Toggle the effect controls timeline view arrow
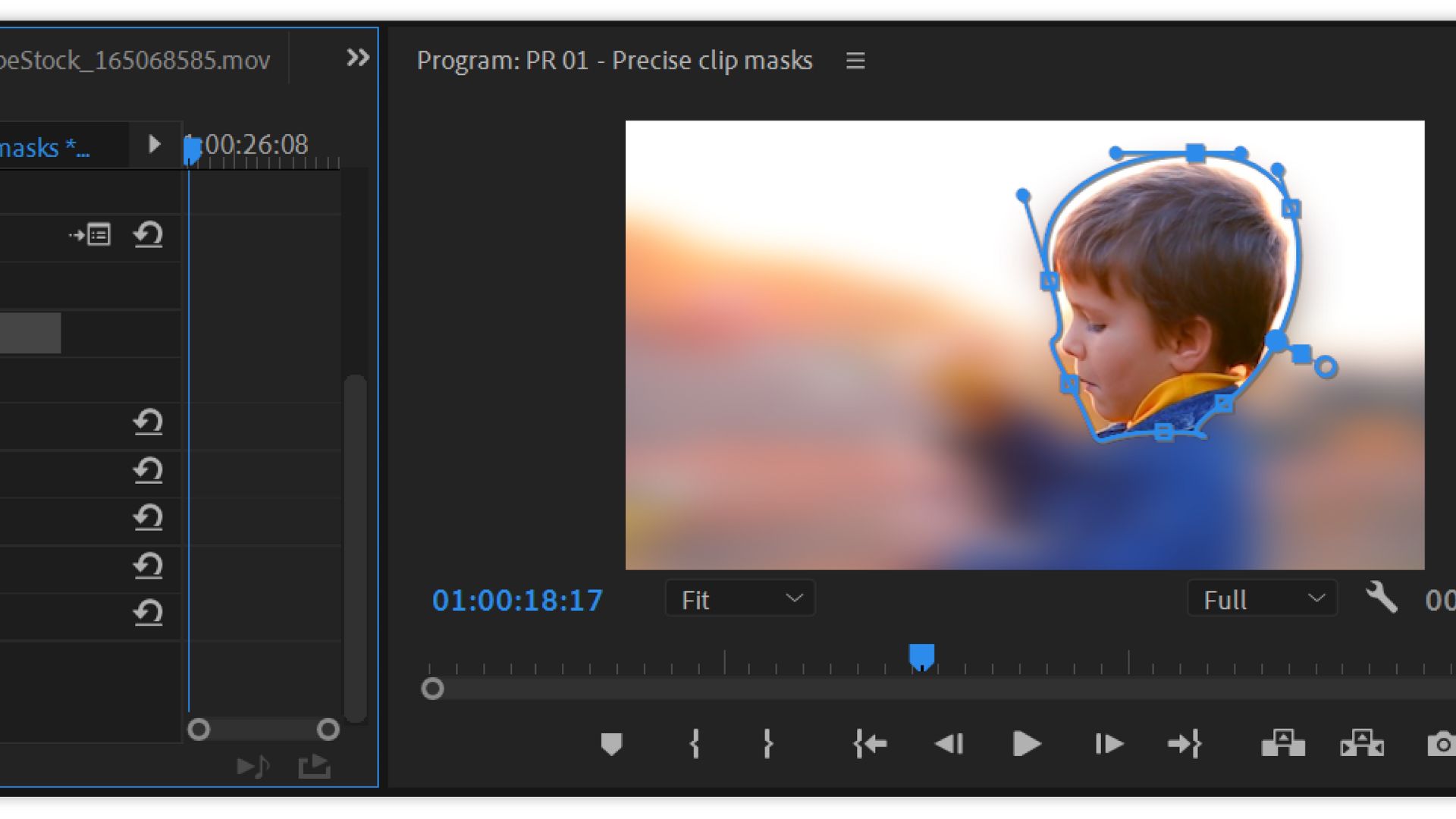This screenshot has width=1456, height=819. (x=154, y=144)
